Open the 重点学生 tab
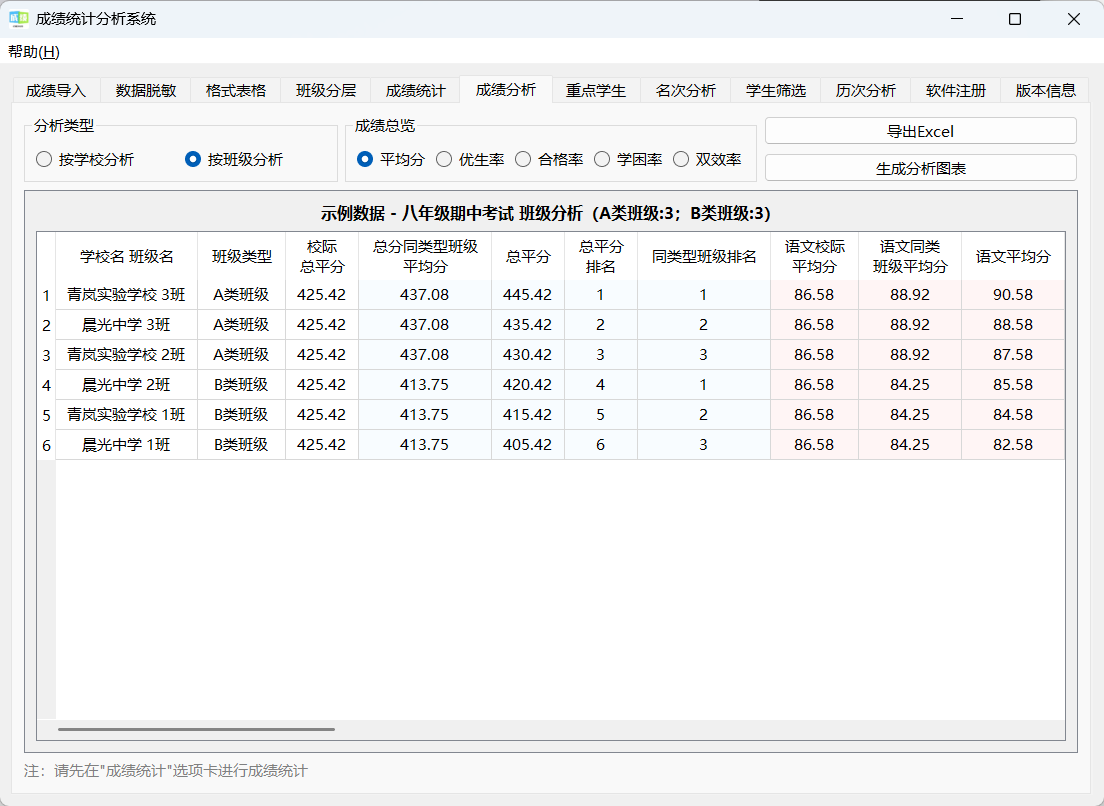 (x=596, y=91)
